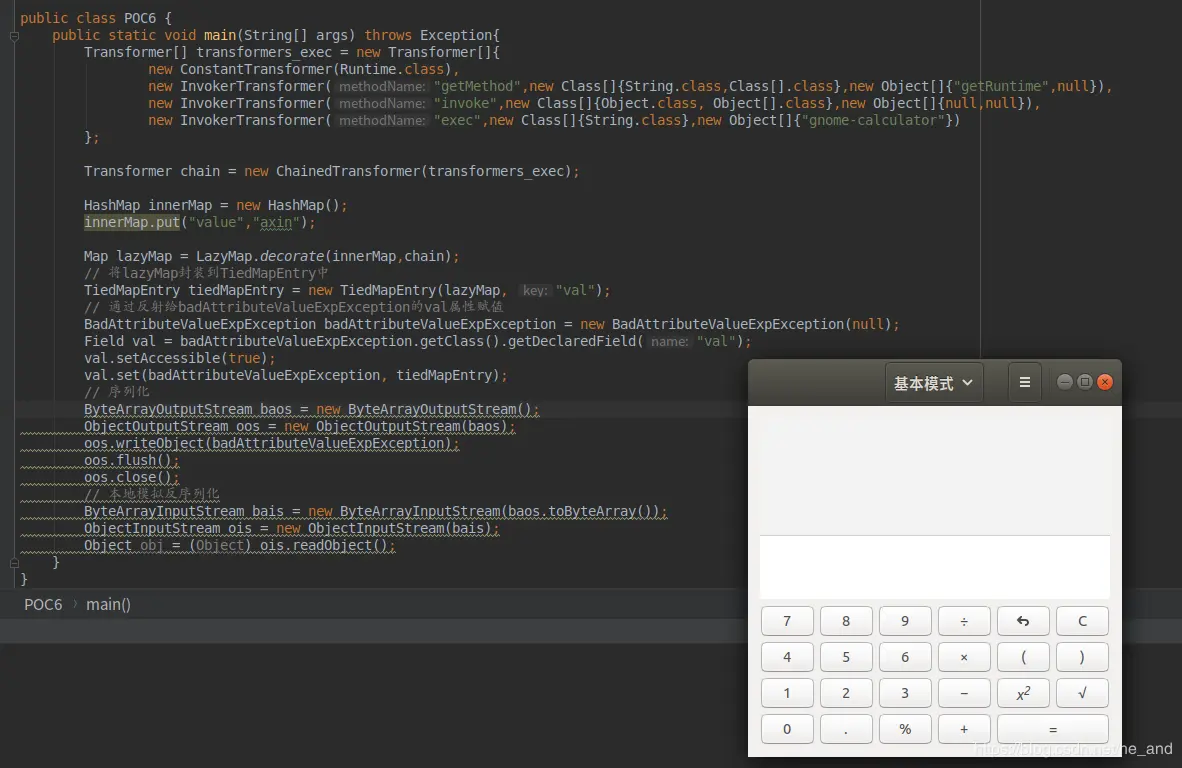Image resolution: width=1182 pixels, height=768 pixels.
Task: Click the class name POC6 in declaration
Action: coord(140,18)
